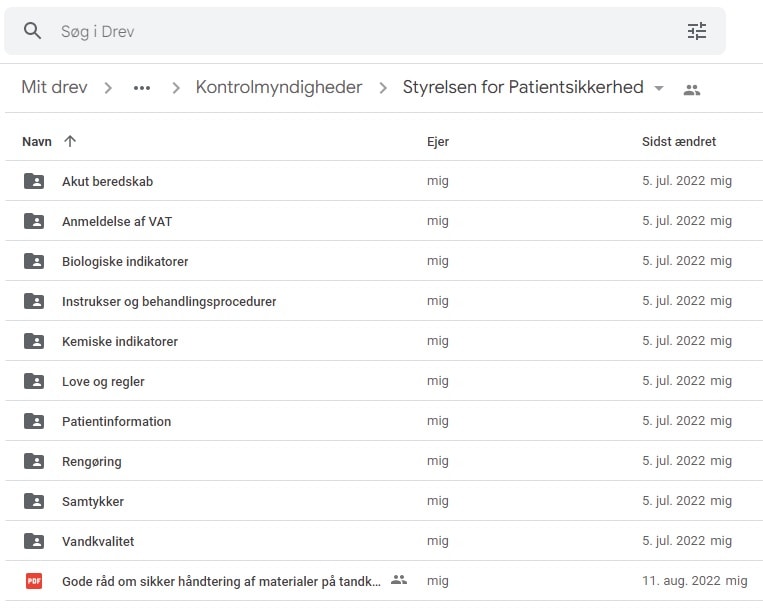Click breadcrumb chevron before Styrelsen for Patientsikkerhed

[383, 88]
